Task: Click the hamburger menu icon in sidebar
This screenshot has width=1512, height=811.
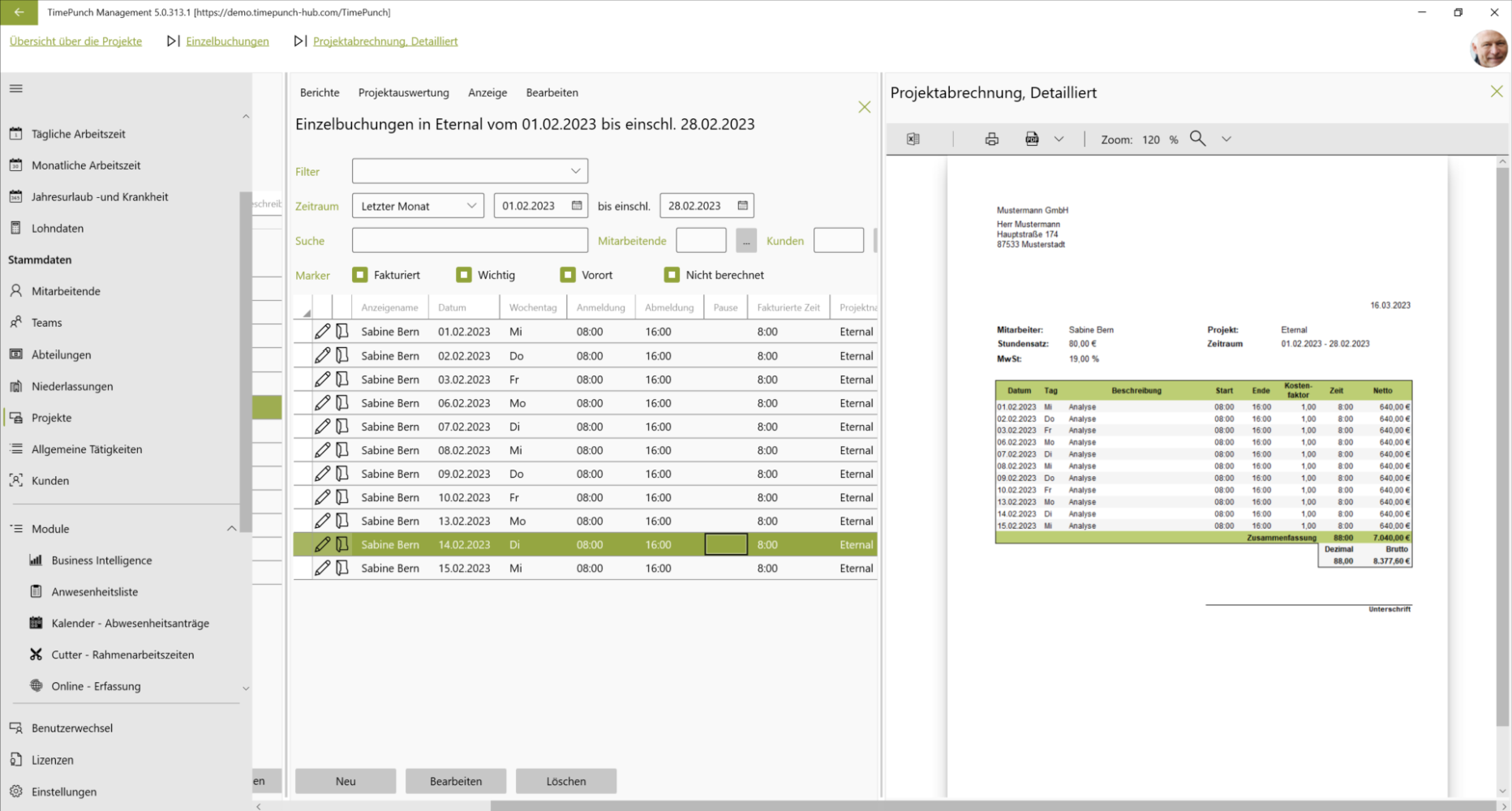Action: (16, 88)
